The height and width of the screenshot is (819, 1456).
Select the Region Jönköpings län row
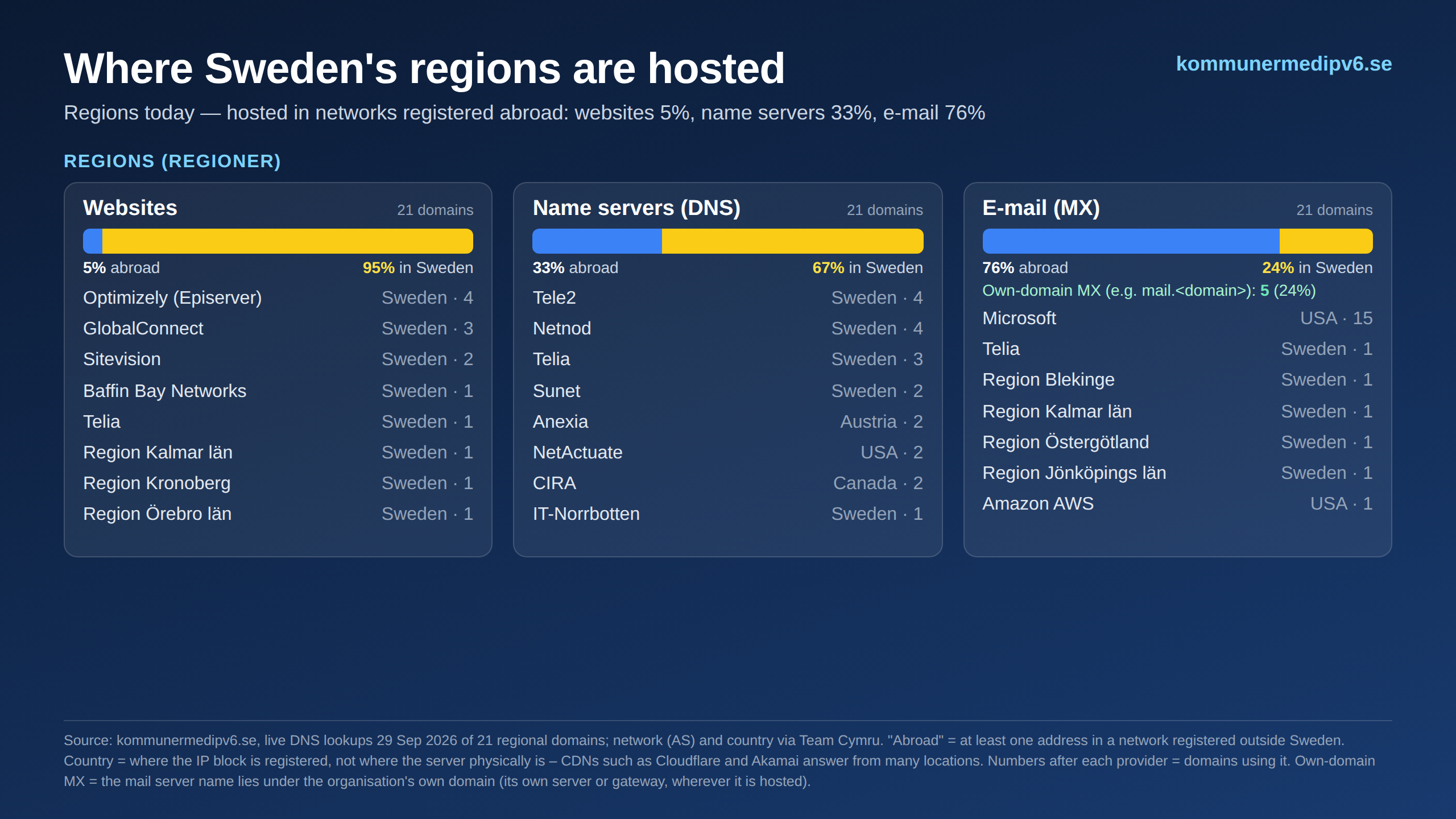point(1177,473)
